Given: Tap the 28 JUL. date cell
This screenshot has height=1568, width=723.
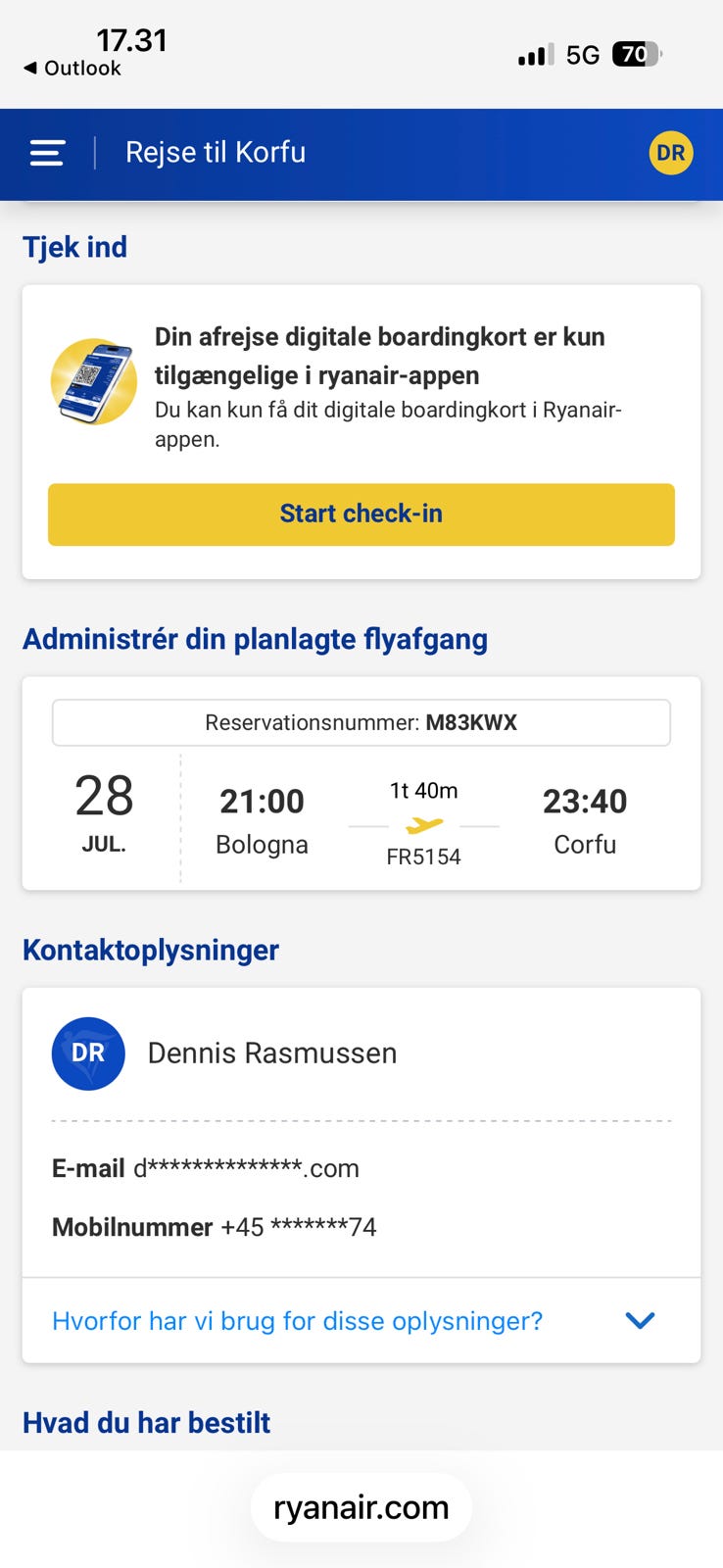Looking at the screenshot, I should click(x=104, y=812).
